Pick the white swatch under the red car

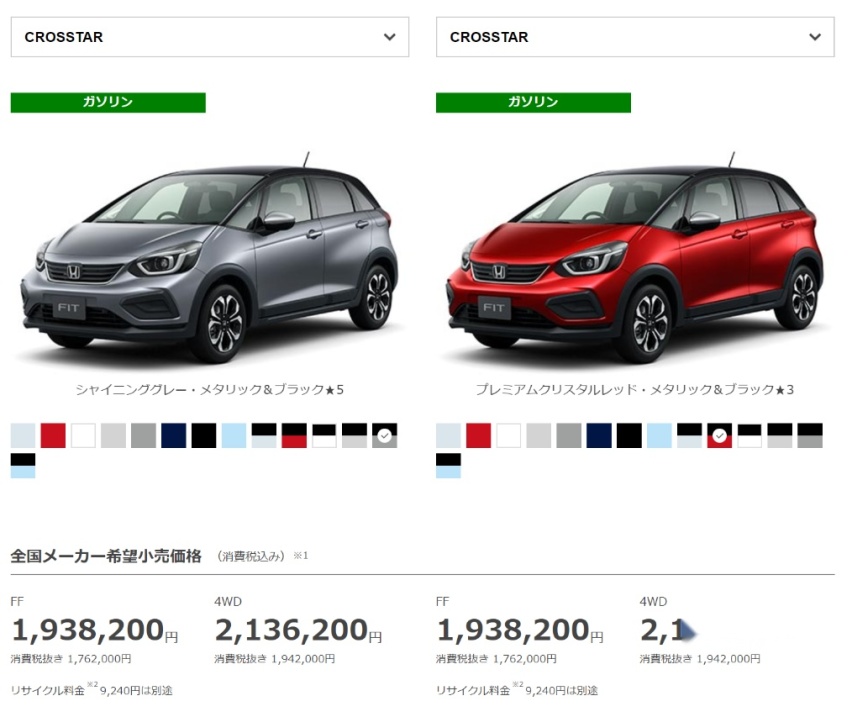(x=509, y=436)
